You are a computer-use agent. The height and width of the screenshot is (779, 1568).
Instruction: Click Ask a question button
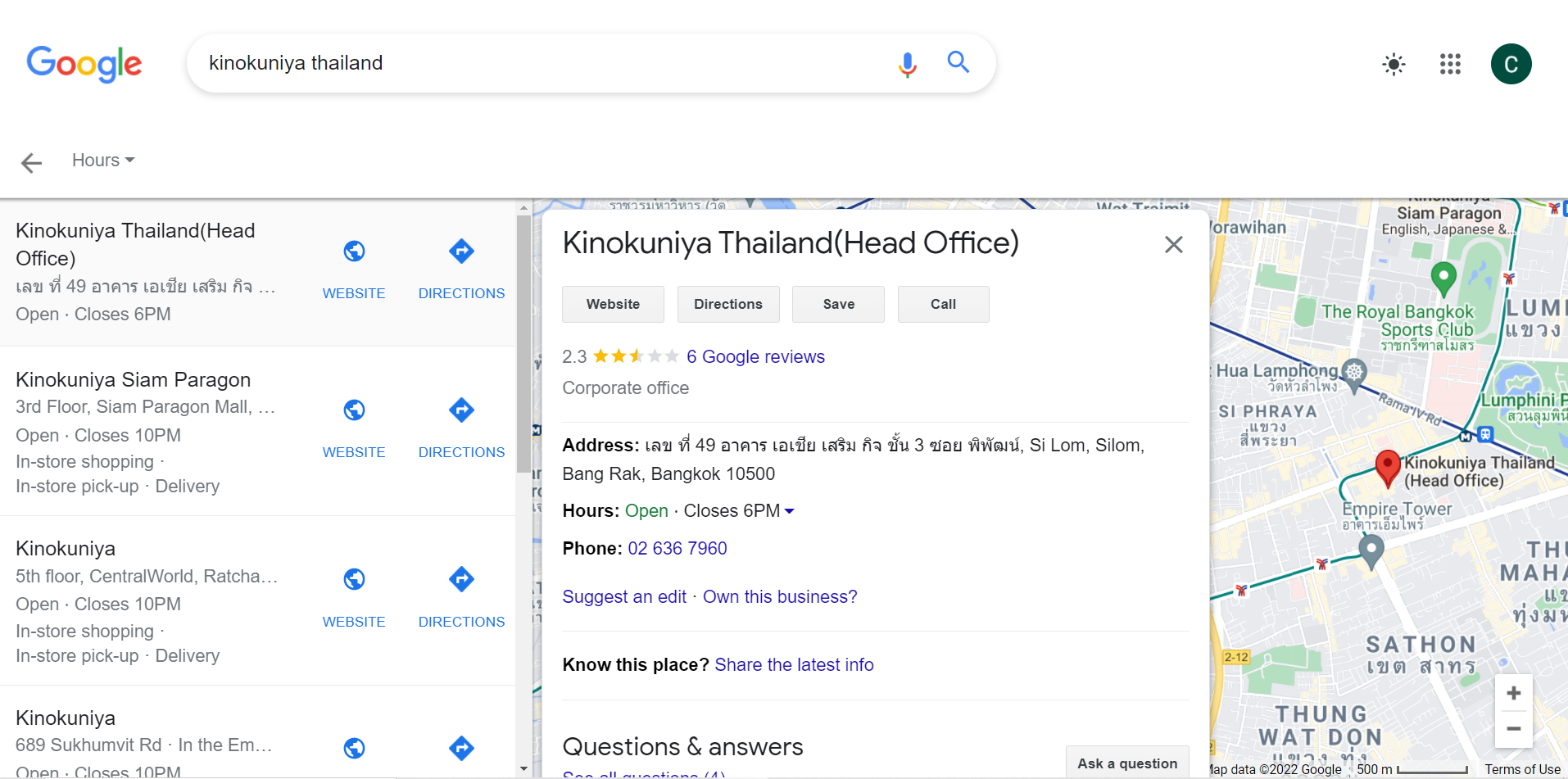(1127, 763)
